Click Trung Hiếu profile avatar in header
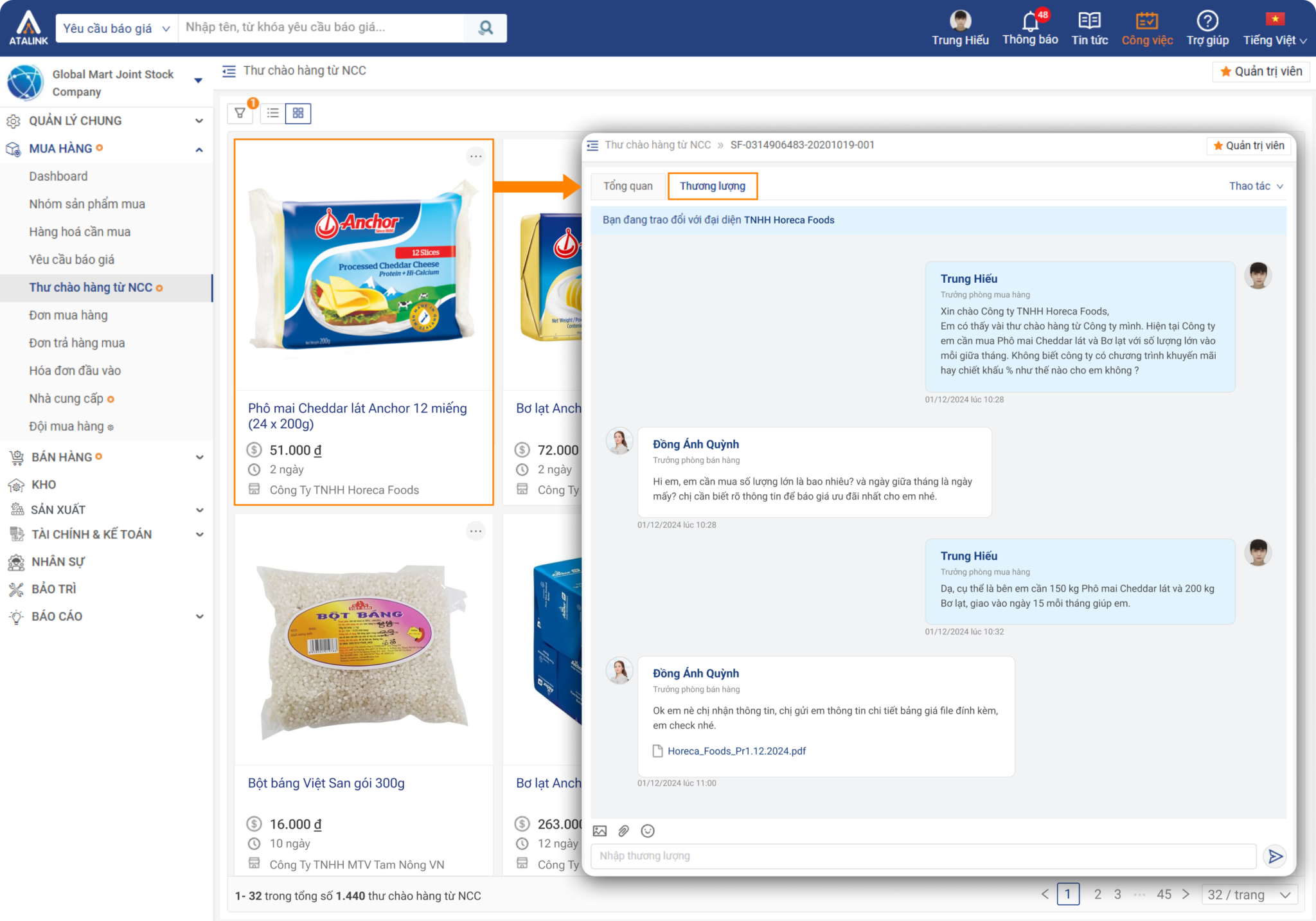 [960, 21]
